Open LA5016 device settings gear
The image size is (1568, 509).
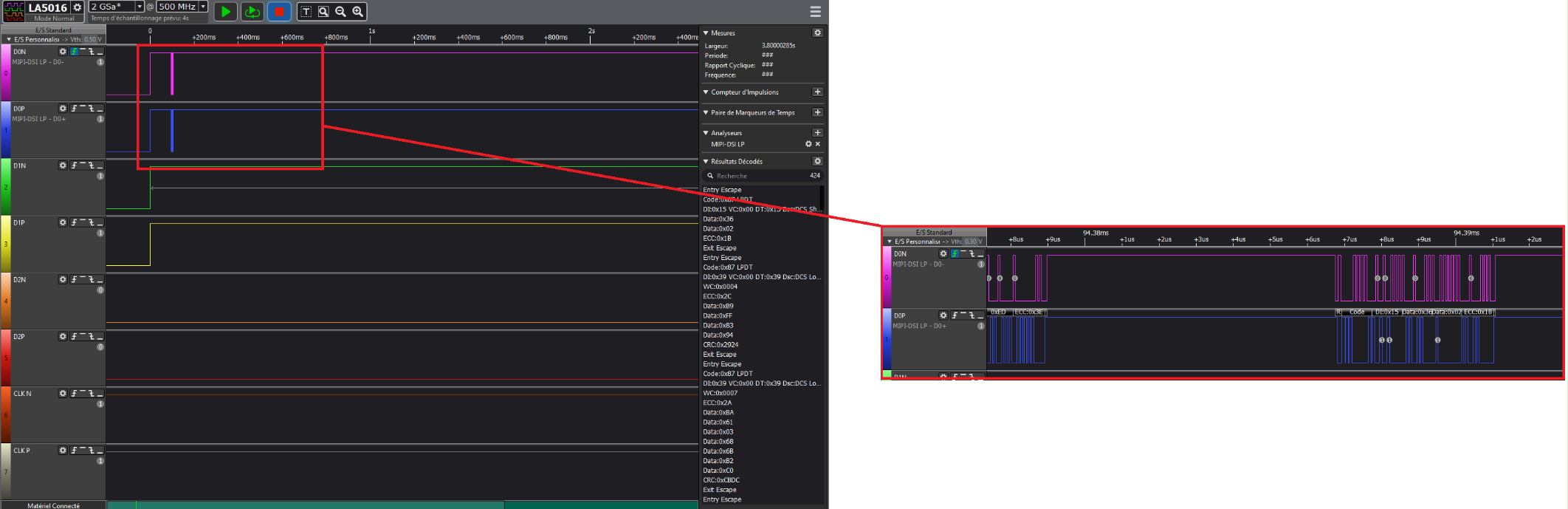[x=77, y=7]
